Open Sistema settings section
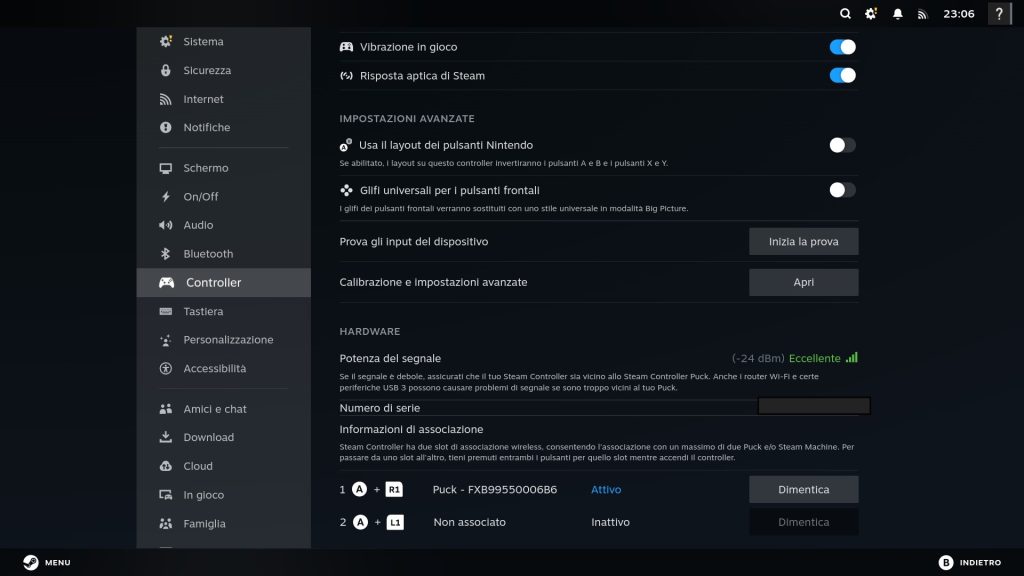This screenshot has width=1024, height=576. click(x=224, y=41)
